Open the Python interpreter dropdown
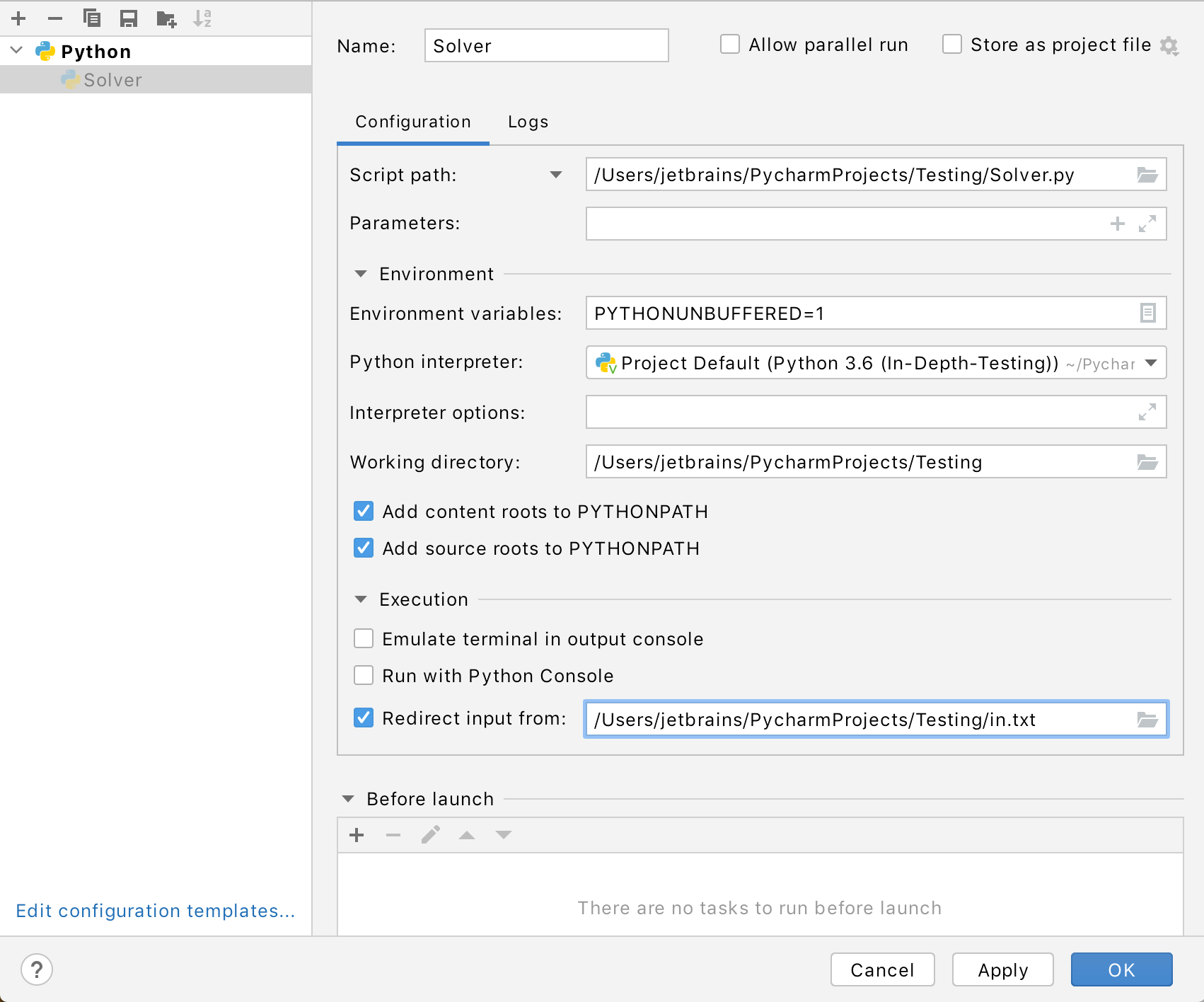Screen dimensions: 1204x1002 click(1151, 363)
